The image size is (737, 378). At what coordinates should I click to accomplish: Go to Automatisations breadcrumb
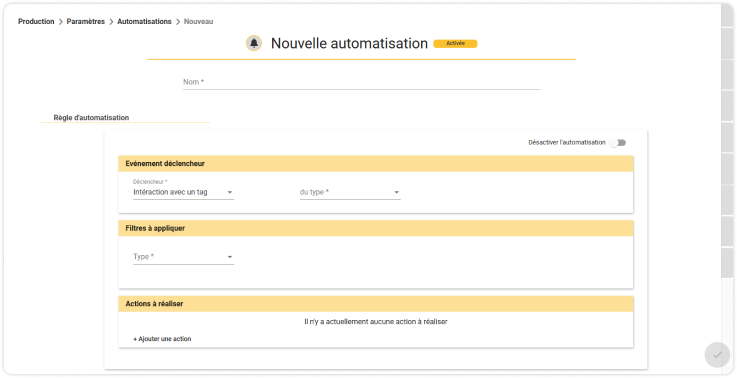144,22
